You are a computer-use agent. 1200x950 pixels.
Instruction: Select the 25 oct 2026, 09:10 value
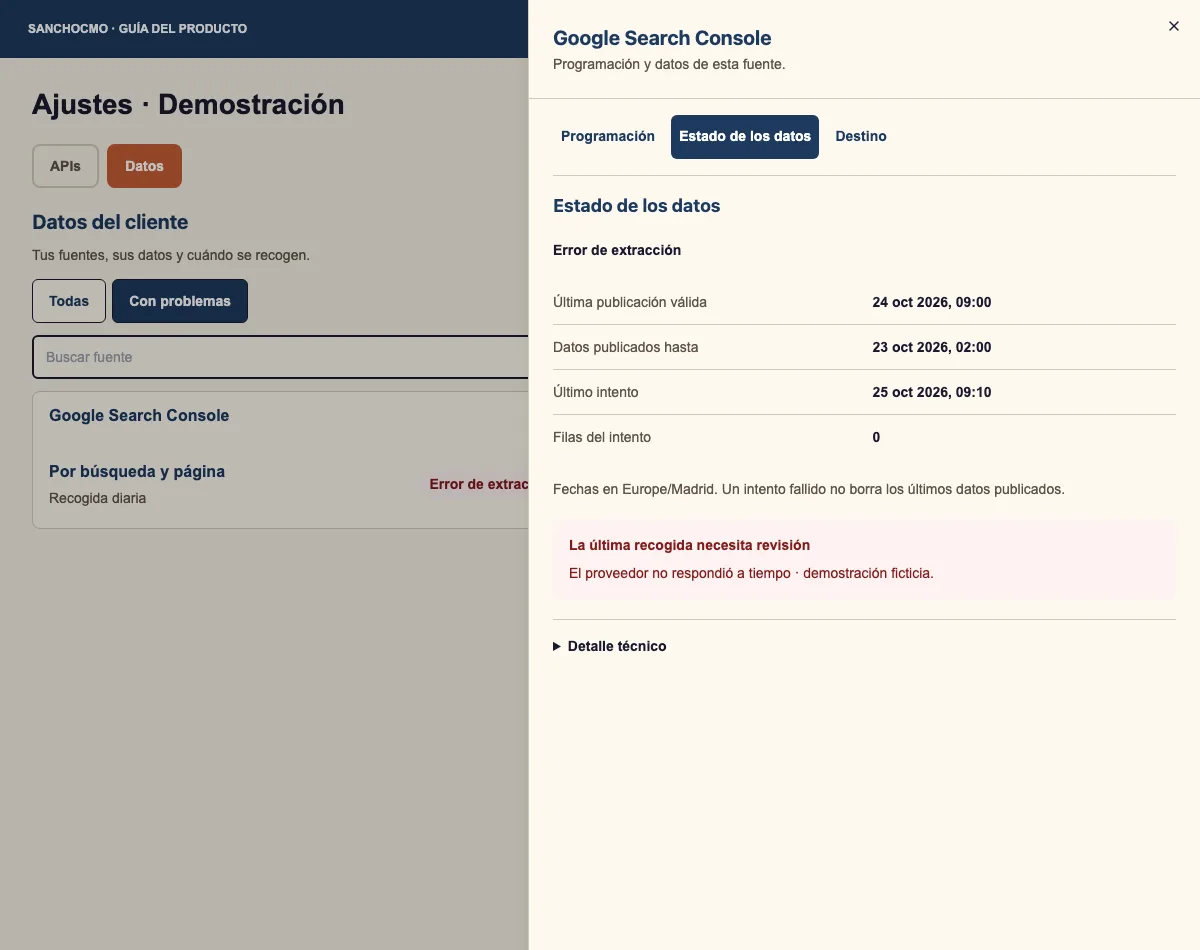pos(932,392)
